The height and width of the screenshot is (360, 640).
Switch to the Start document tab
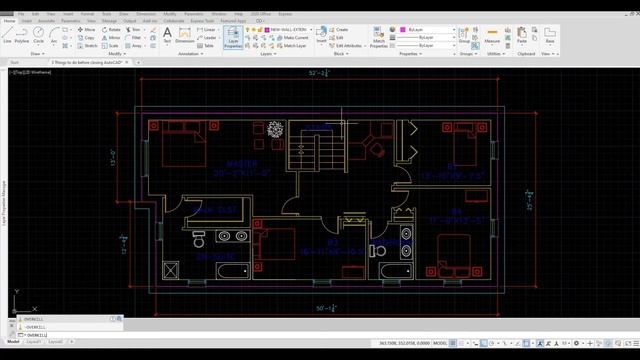14,62
